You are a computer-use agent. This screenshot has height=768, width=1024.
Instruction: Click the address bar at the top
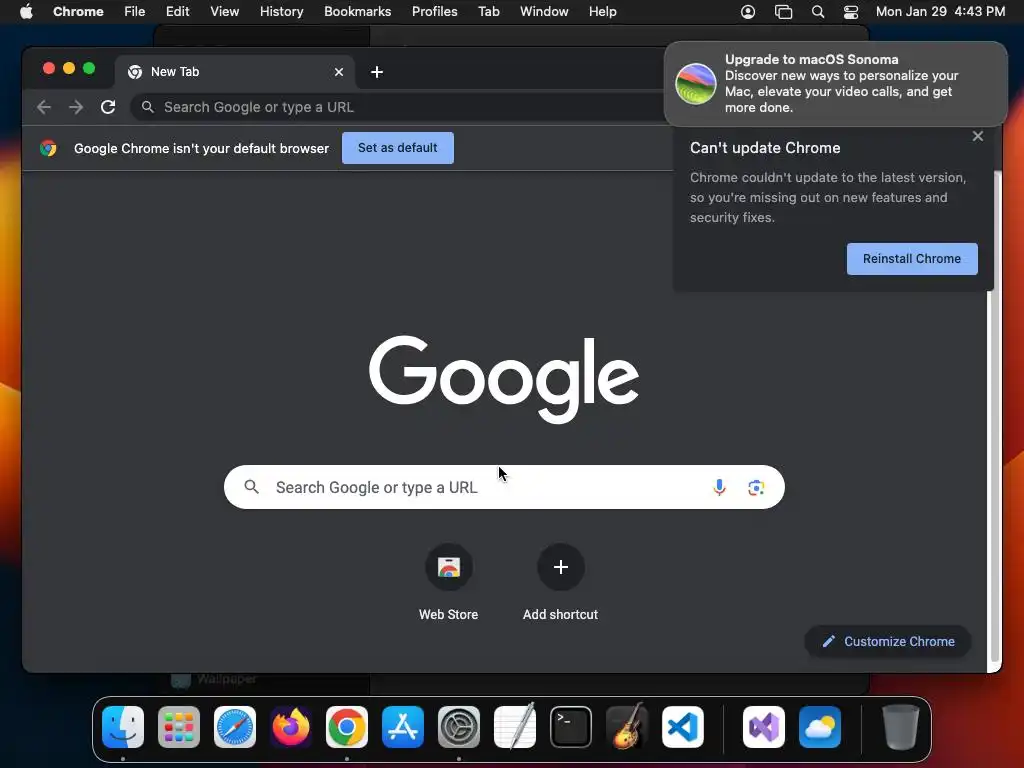pos(398,107)
